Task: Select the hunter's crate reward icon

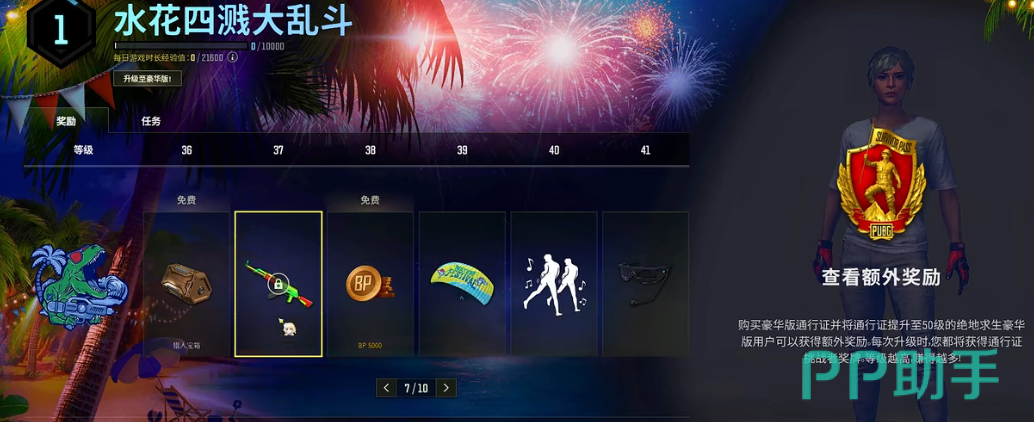Action: tap(187, 284)
